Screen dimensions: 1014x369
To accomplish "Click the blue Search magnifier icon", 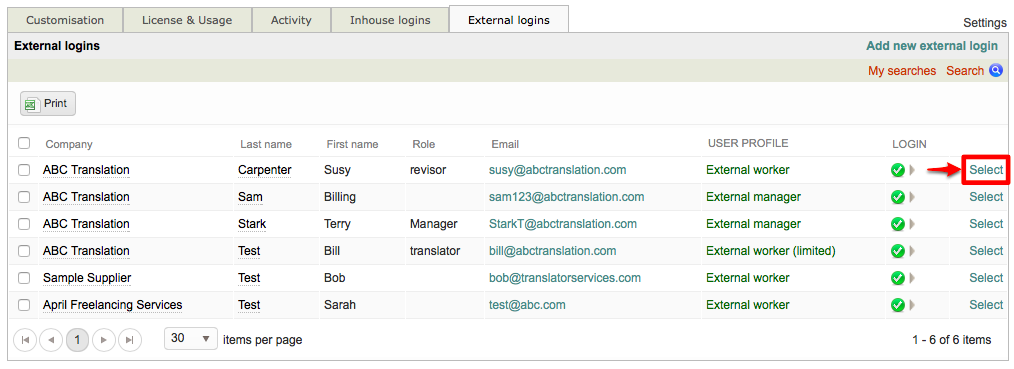I will (996, 70).
